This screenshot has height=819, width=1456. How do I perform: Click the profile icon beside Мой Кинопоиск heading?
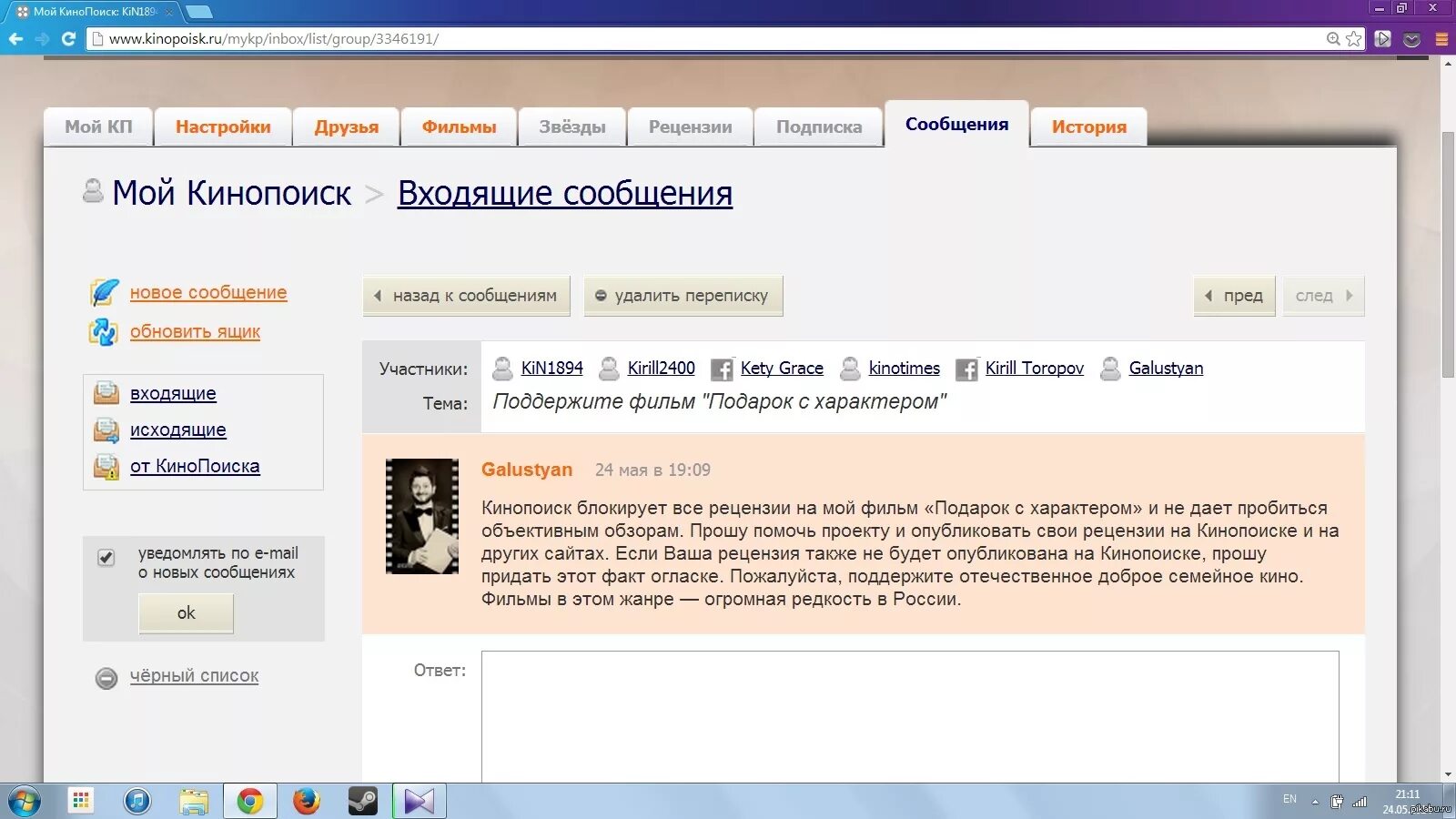[x=93, y=191]
